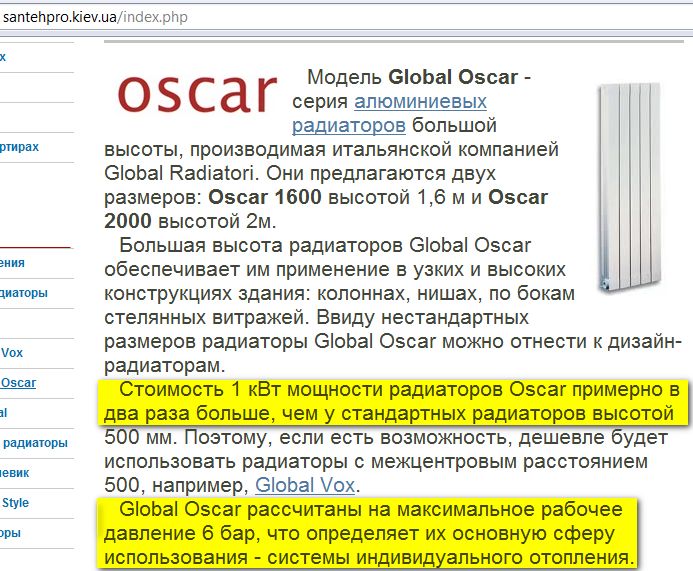
Task: Open the Oscar item in the sidebar
Action: point(18,383)
